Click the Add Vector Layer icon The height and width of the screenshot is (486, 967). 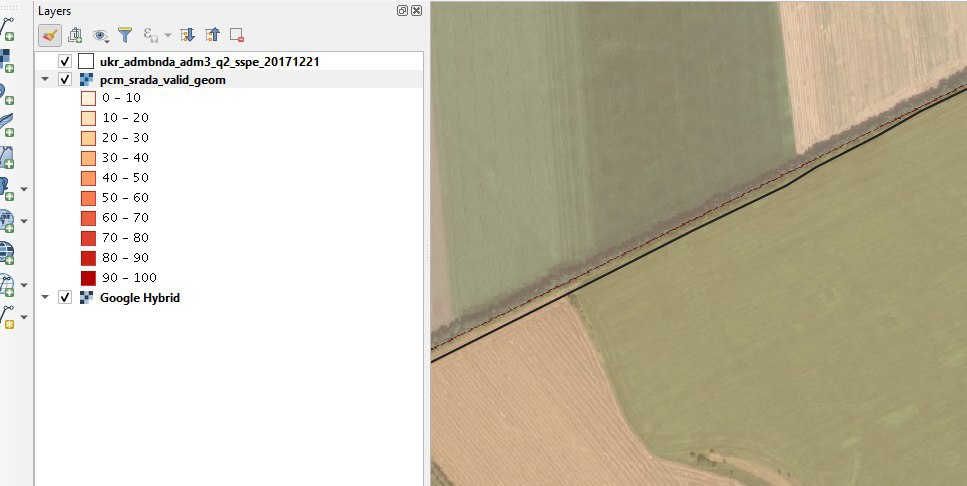point(7,29)
